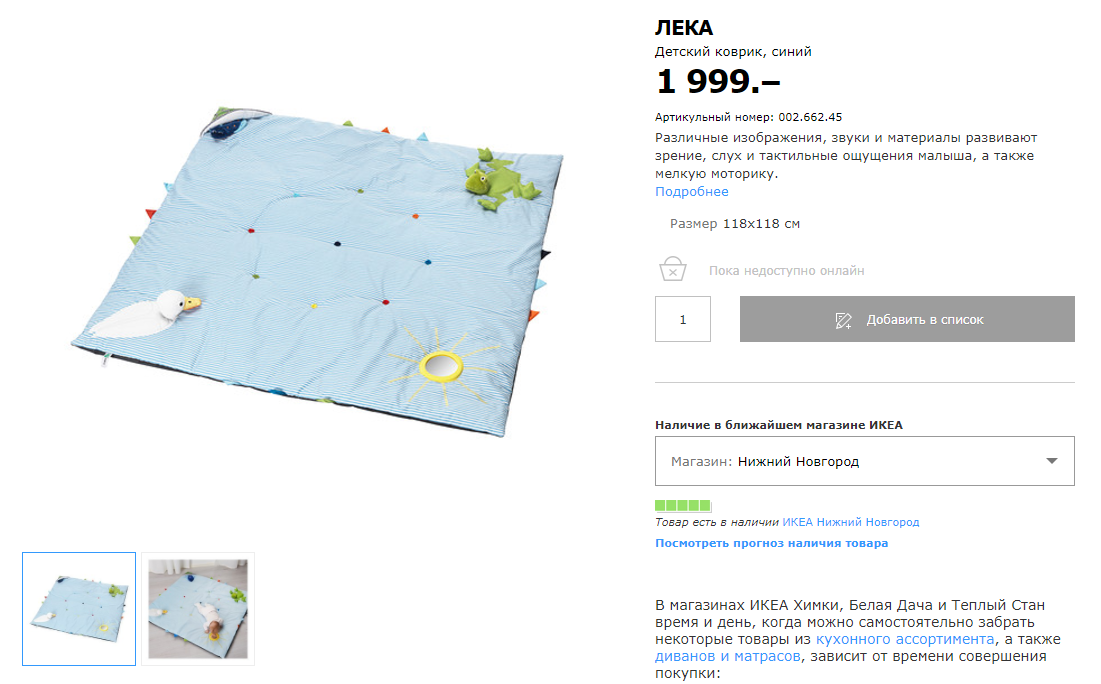This screenshot has width=1101, height=684.
Task: Click the ЛЕКА product title
Action: click(684, 27)
